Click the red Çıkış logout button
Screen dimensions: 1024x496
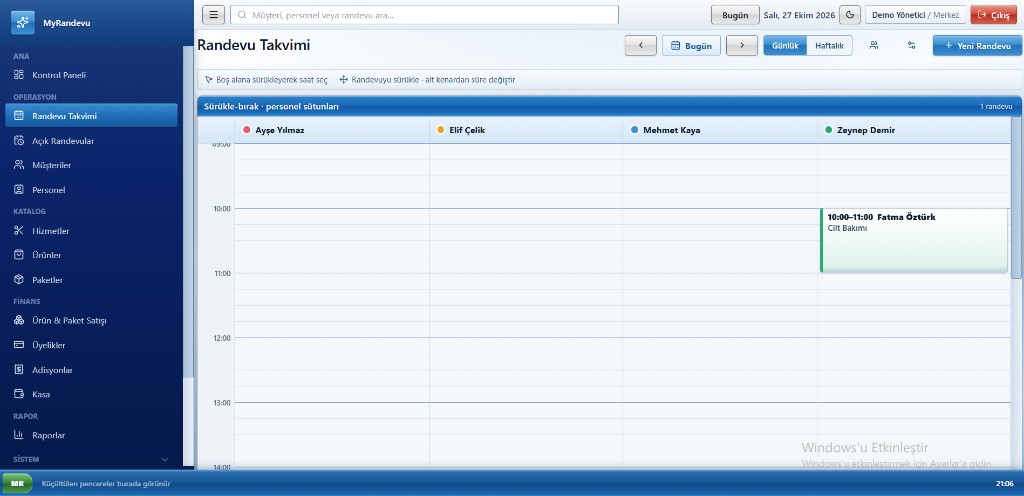[994, 15]
